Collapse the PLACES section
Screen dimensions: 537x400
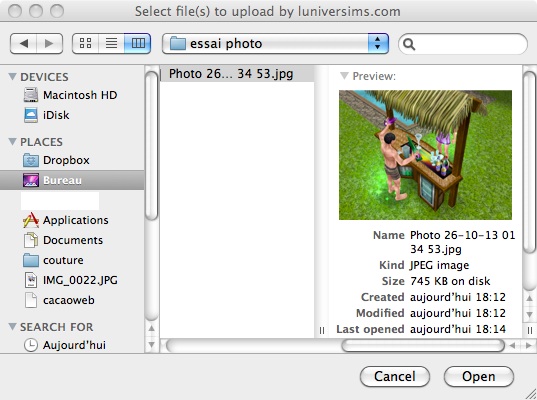pos(13,141)
